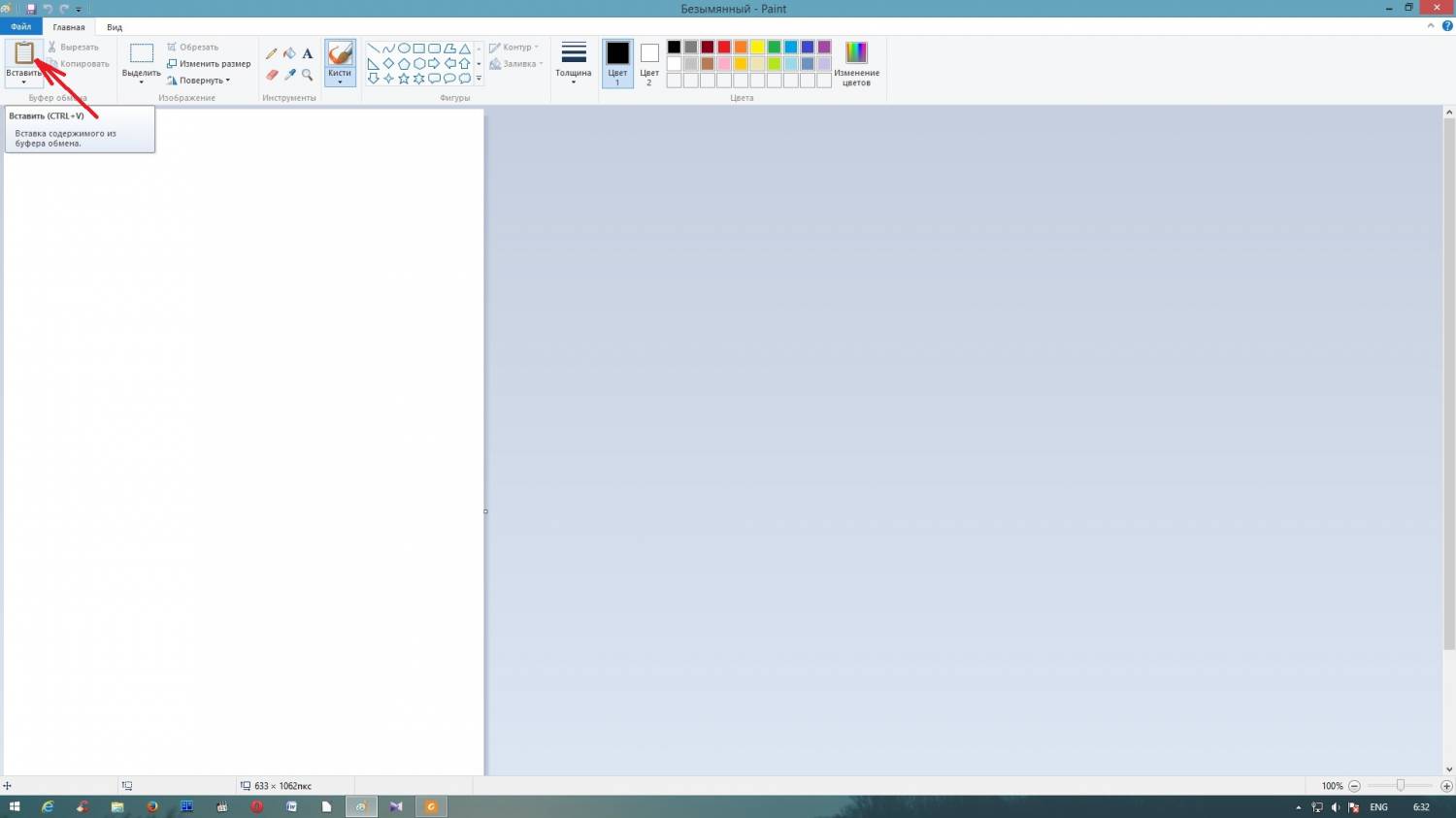
Task: Pick the Color picker eyedropper tool
Action: [289, 75]
